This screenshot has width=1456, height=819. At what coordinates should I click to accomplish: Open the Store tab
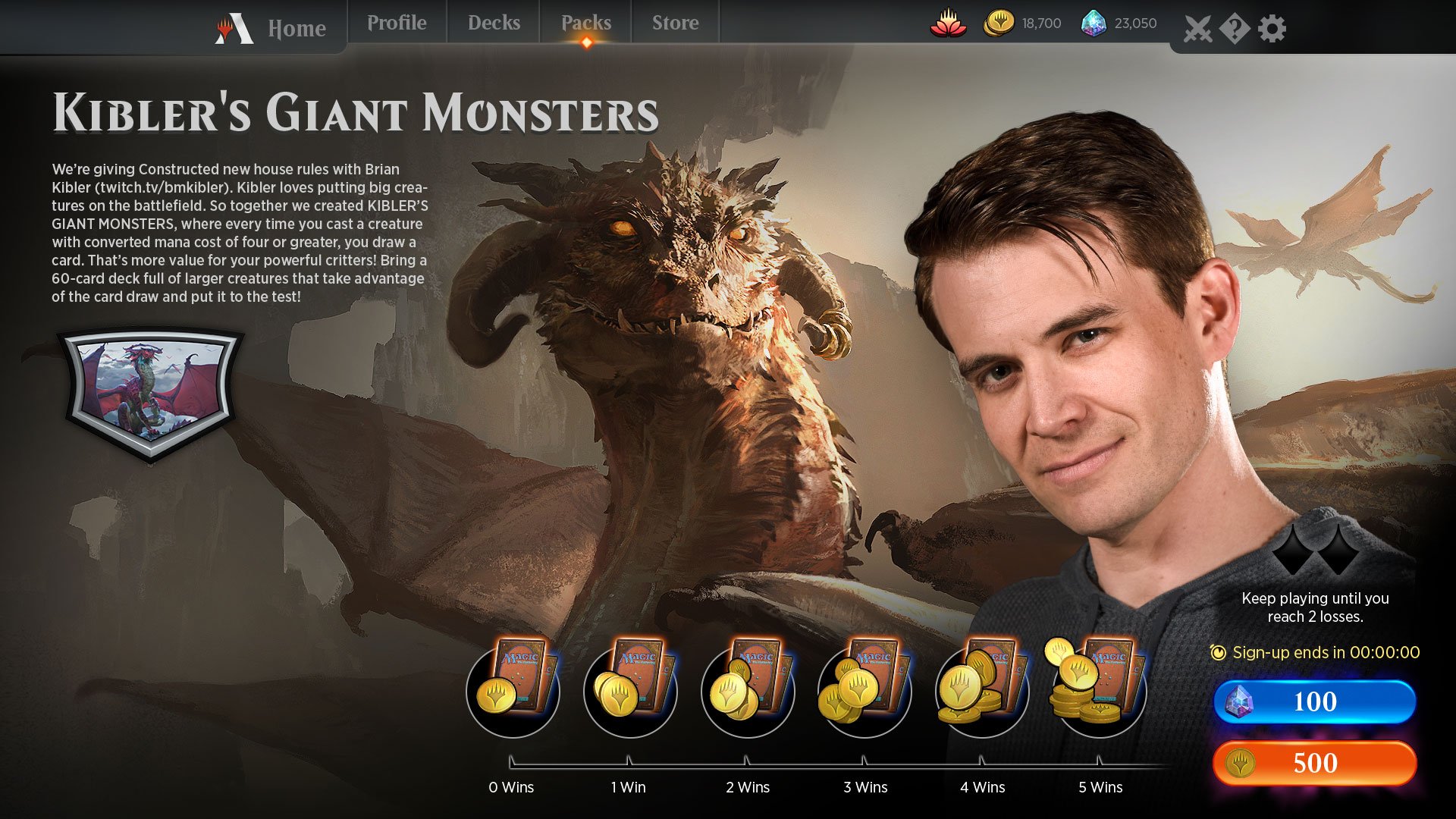click(675, 23)
